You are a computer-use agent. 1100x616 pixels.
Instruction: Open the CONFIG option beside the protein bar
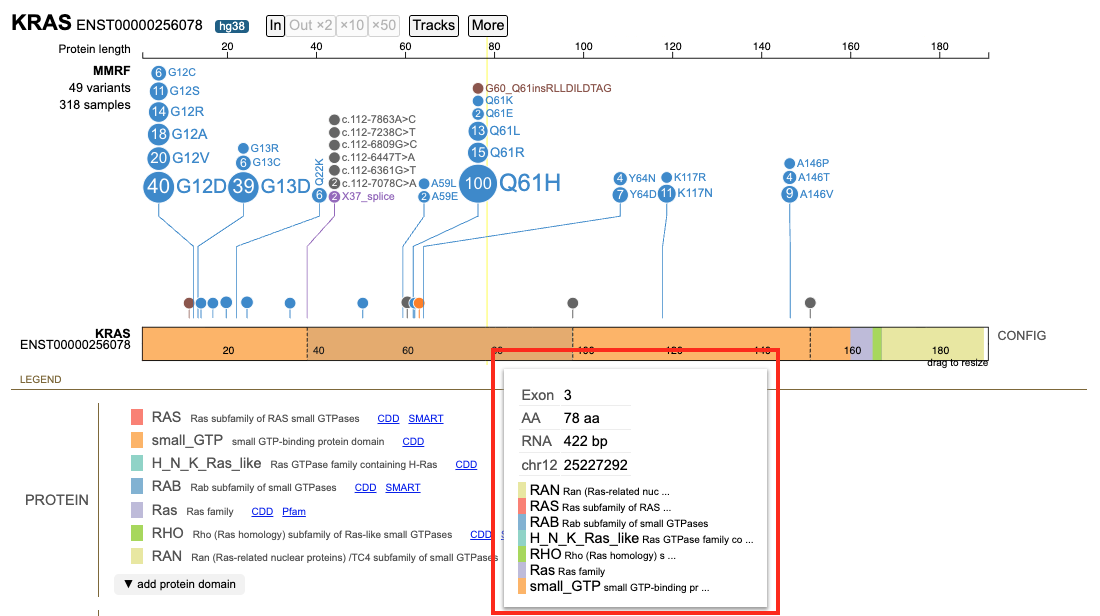point(1021,335)
